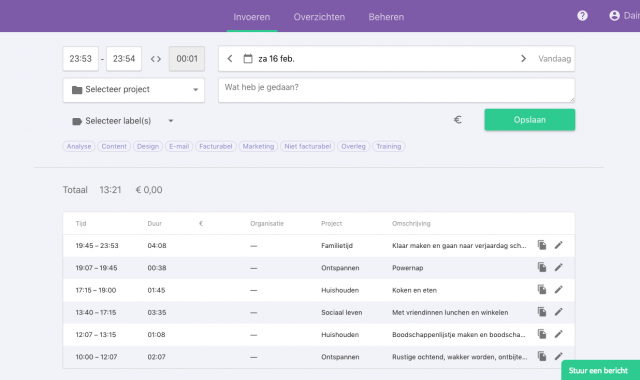Click the euro rate icon beside Opslaan
Screen dimensions: 640x380
click(x=458, y=120)
